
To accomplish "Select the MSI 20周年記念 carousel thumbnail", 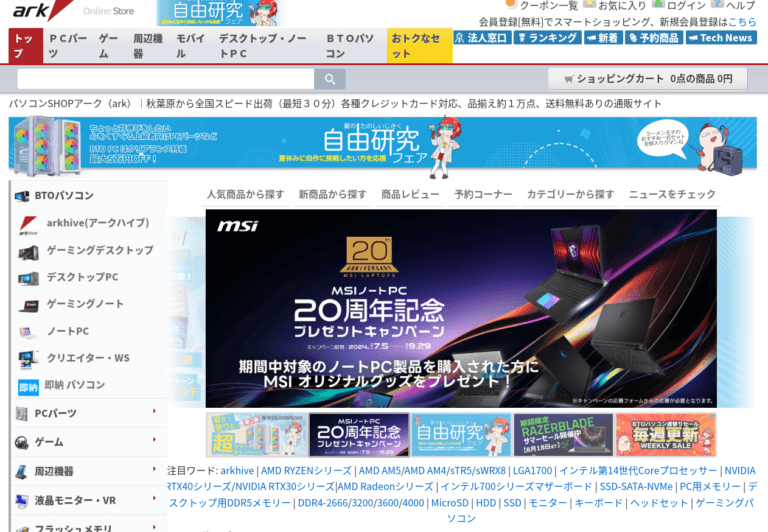I will [x=359, y=435].
